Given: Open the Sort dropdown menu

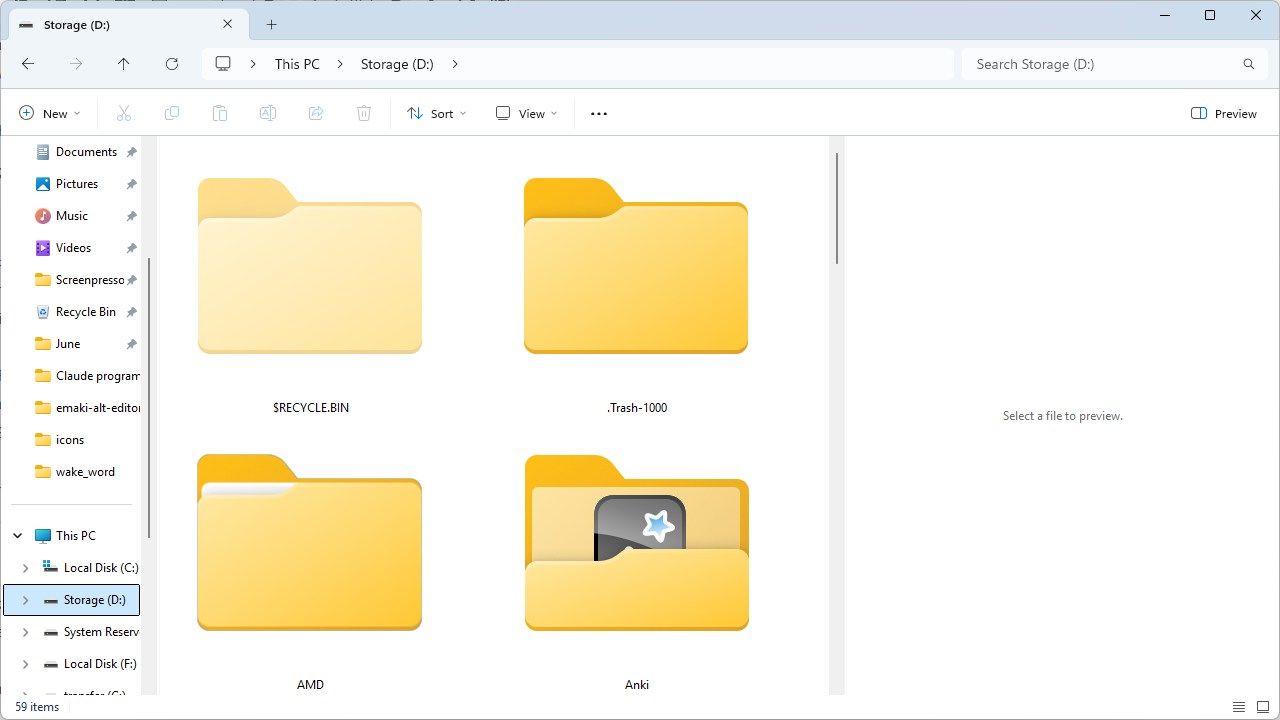Looking at the screenshot, I should tap(437, 114).
